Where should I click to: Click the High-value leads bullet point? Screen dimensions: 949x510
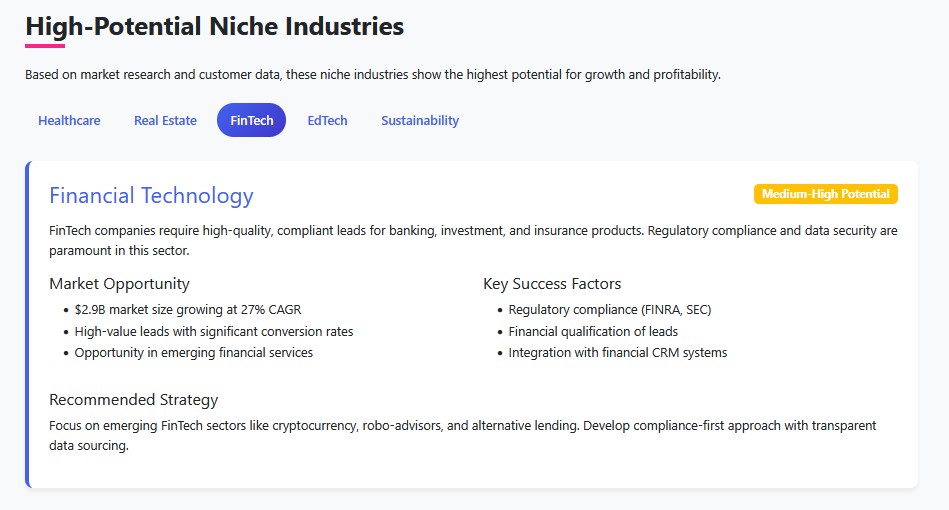(x=214, y=331)
